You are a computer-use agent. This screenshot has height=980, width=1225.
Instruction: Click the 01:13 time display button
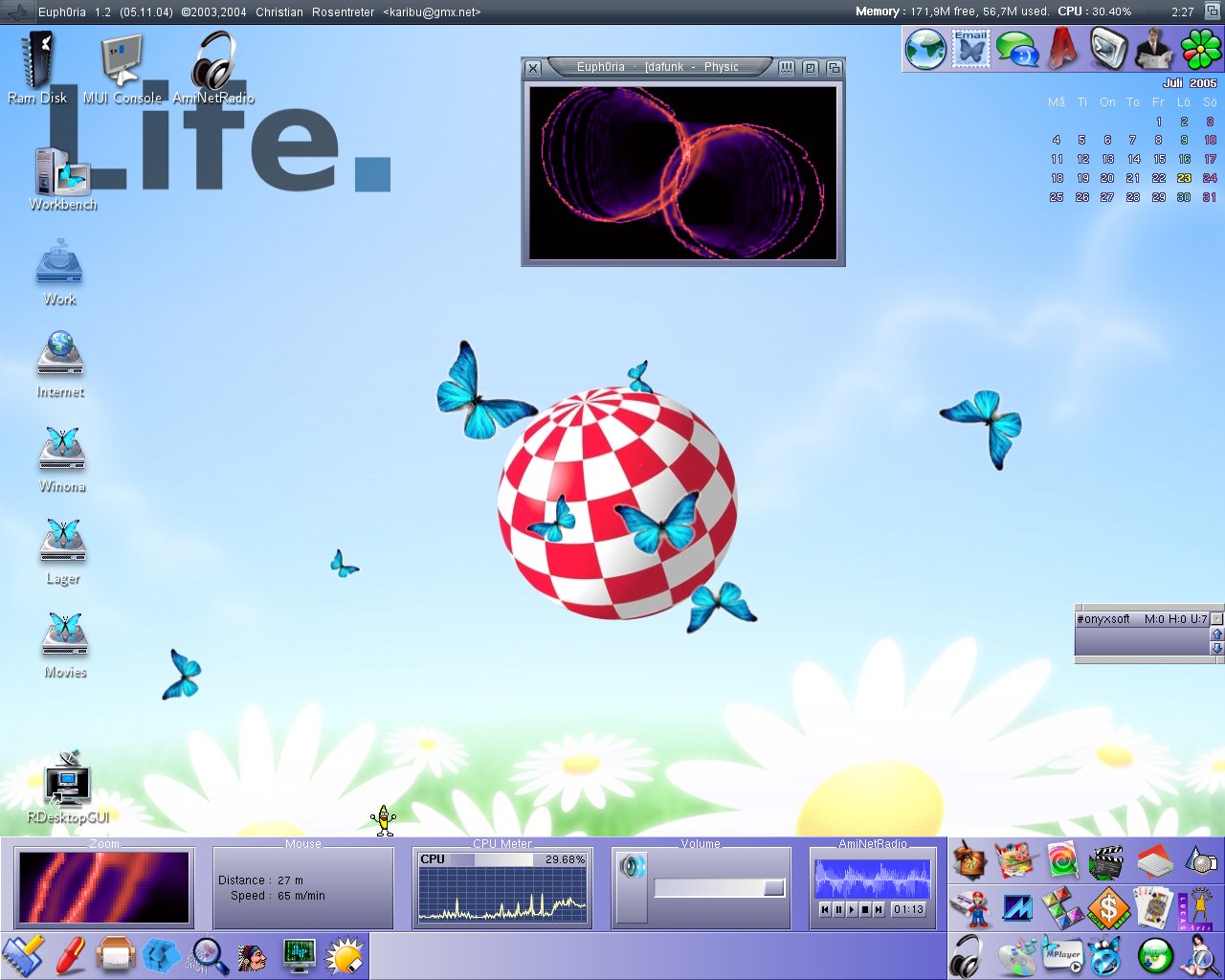pos(908,909)
